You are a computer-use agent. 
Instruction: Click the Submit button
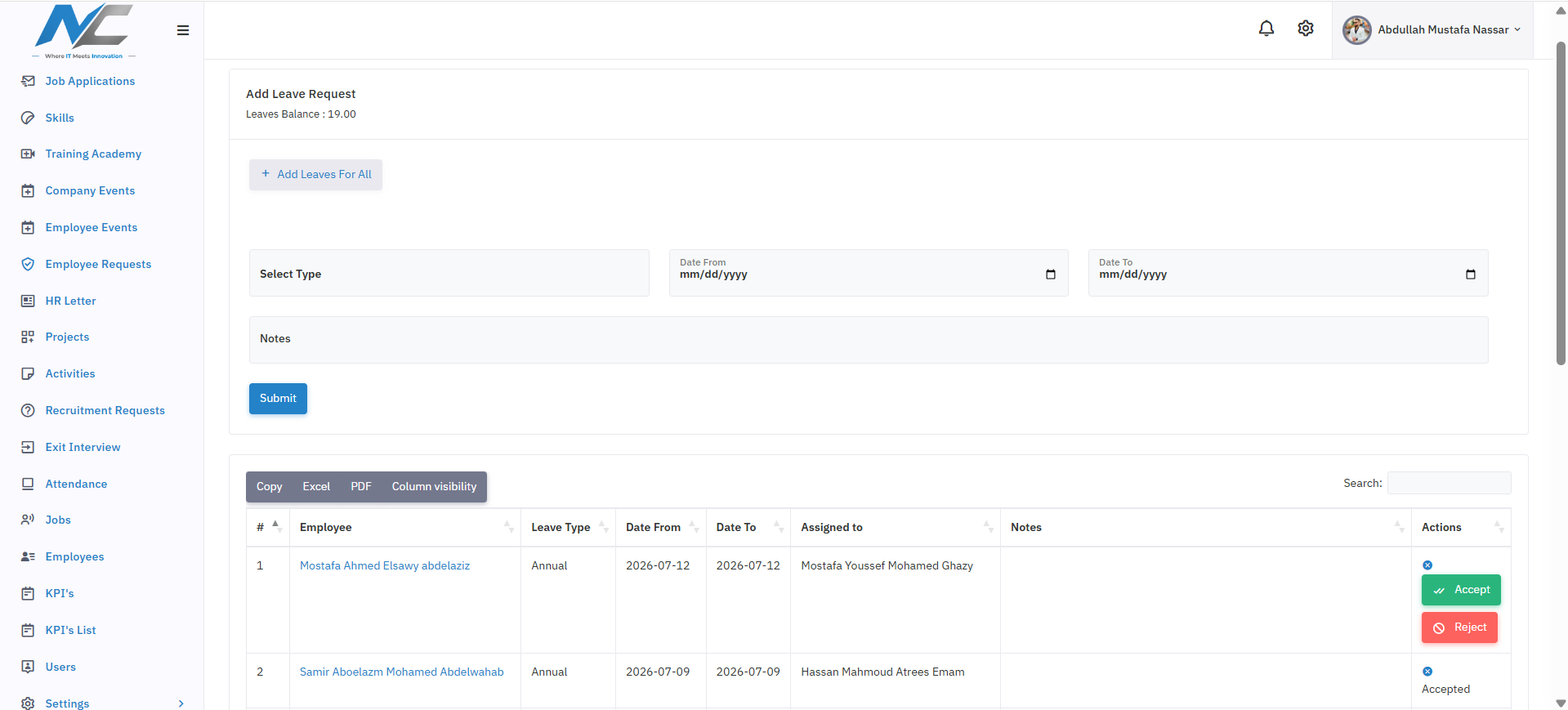coord(278,399)
